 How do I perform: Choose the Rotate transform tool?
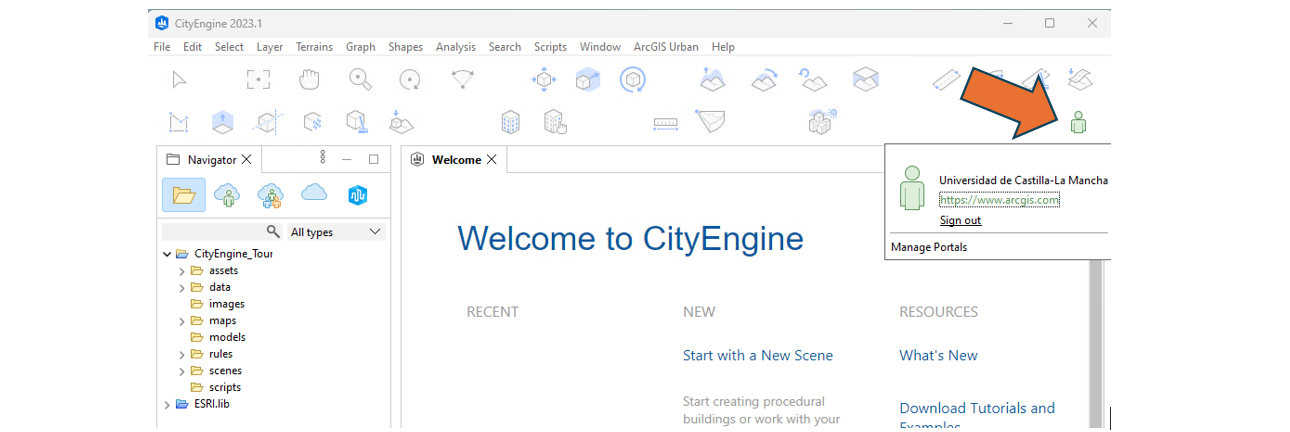[x=632, y=79]
